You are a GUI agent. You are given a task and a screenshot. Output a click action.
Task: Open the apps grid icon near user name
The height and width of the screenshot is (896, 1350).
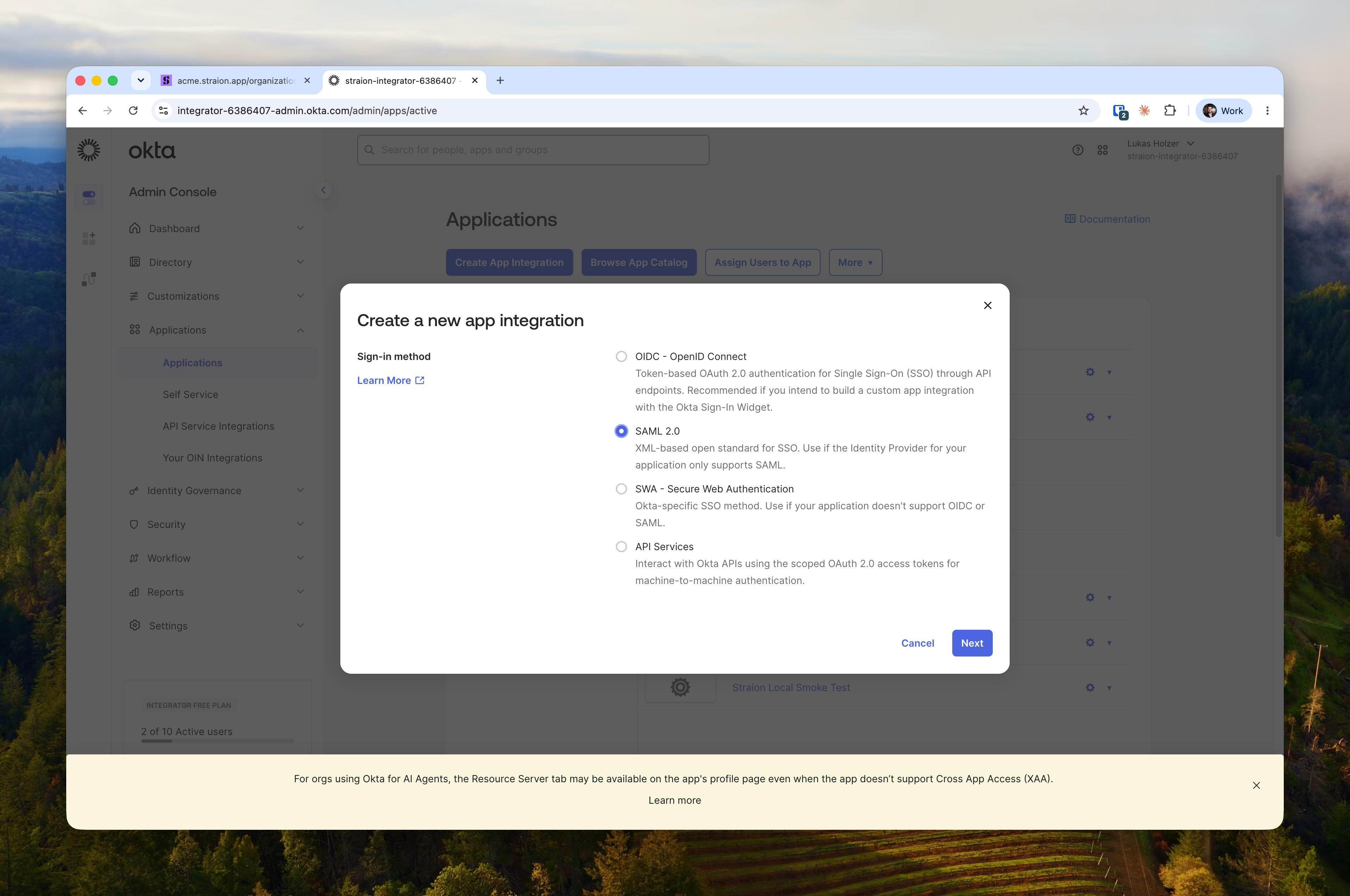pos(1103,150)
